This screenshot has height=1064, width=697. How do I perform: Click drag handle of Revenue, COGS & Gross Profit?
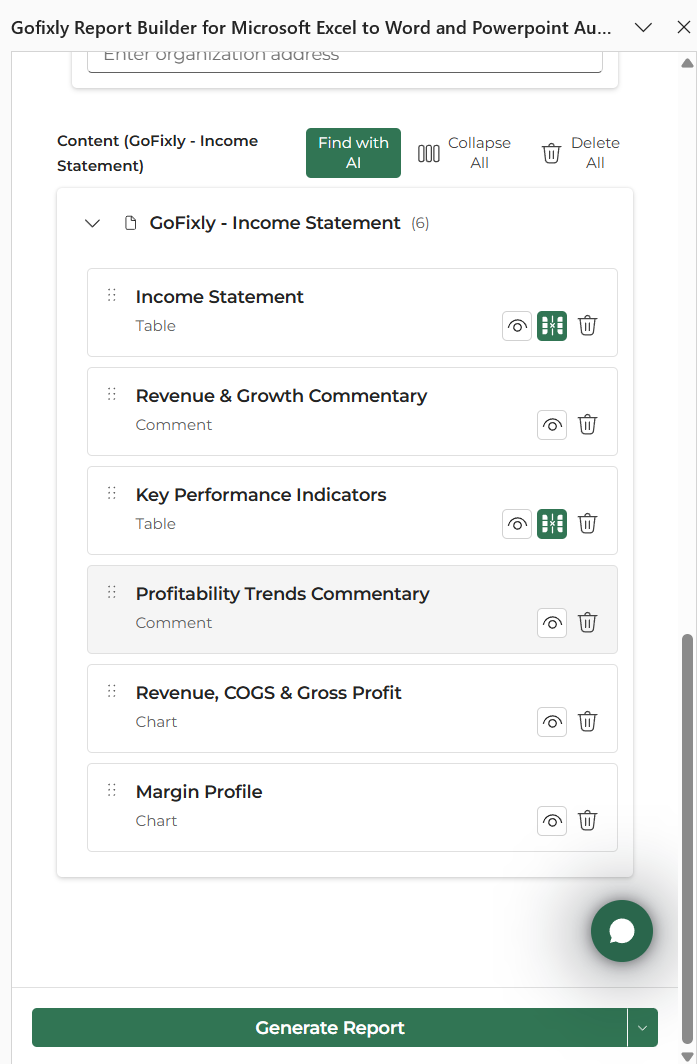[x=112, y=691]
